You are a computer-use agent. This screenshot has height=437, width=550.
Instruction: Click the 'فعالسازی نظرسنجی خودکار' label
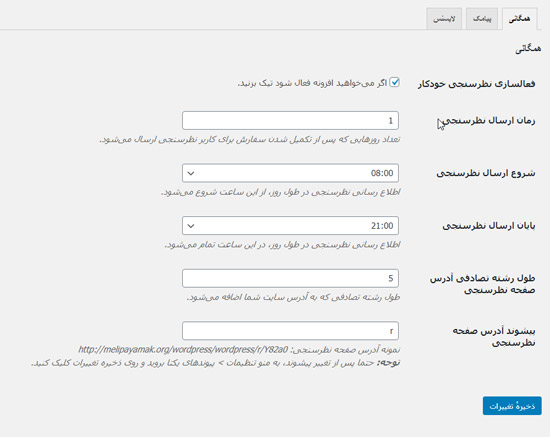pos(476,84)
